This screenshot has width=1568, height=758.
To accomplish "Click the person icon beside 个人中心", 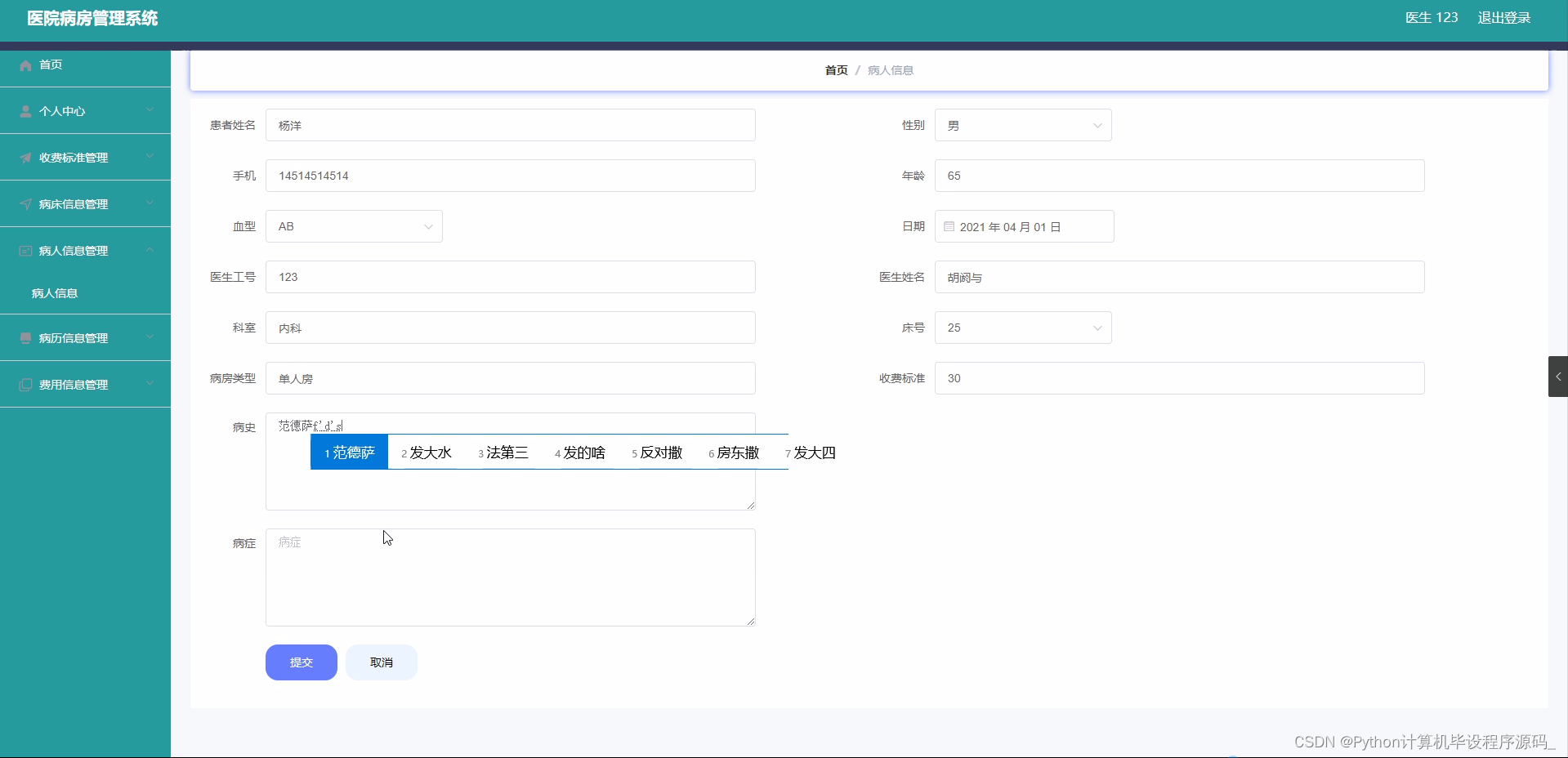I will point(24,111).
